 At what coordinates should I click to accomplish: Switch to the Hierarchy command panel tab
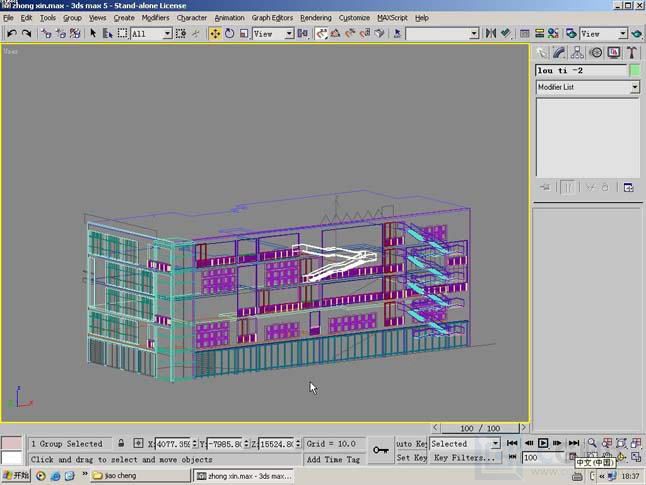point(577,53)
